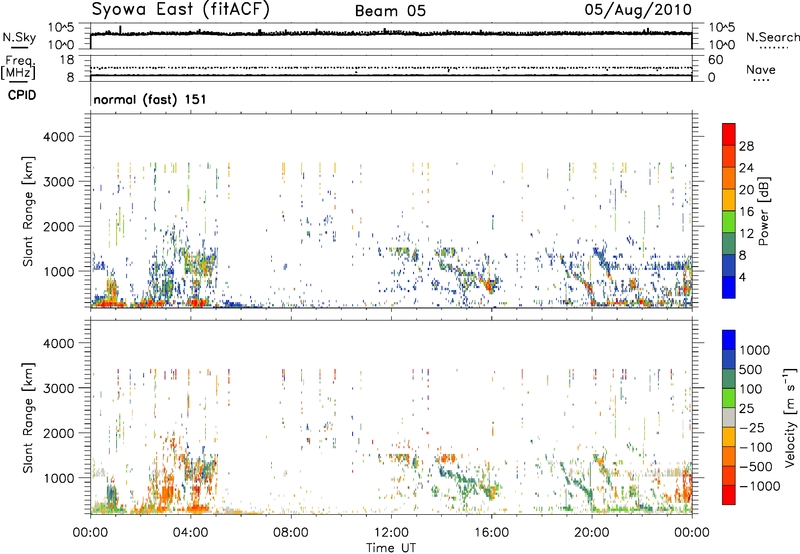Select the 'Freq. [MHz]' axis label
Viewport: 800px width, 554px height.
coord(18,68)
